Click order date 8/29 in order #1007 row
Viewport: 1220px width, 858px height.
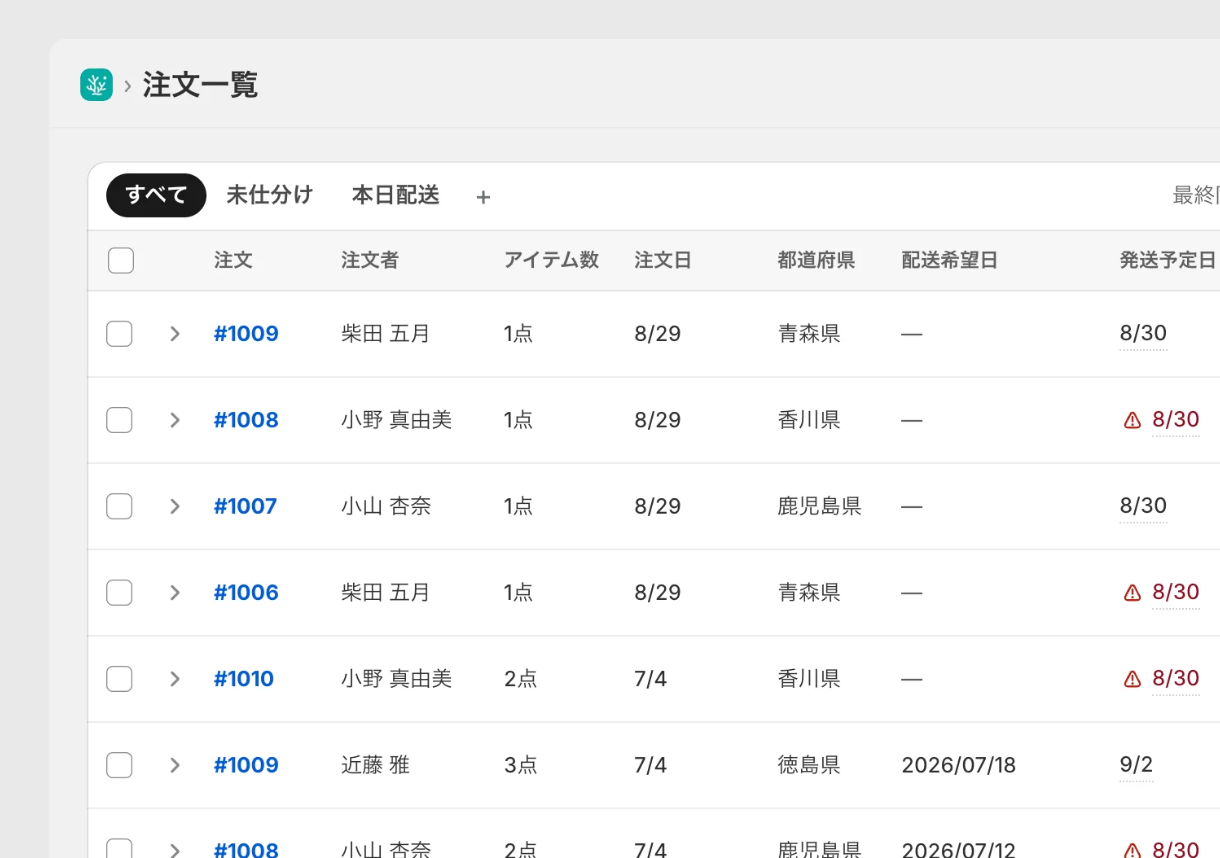(658, 506)
